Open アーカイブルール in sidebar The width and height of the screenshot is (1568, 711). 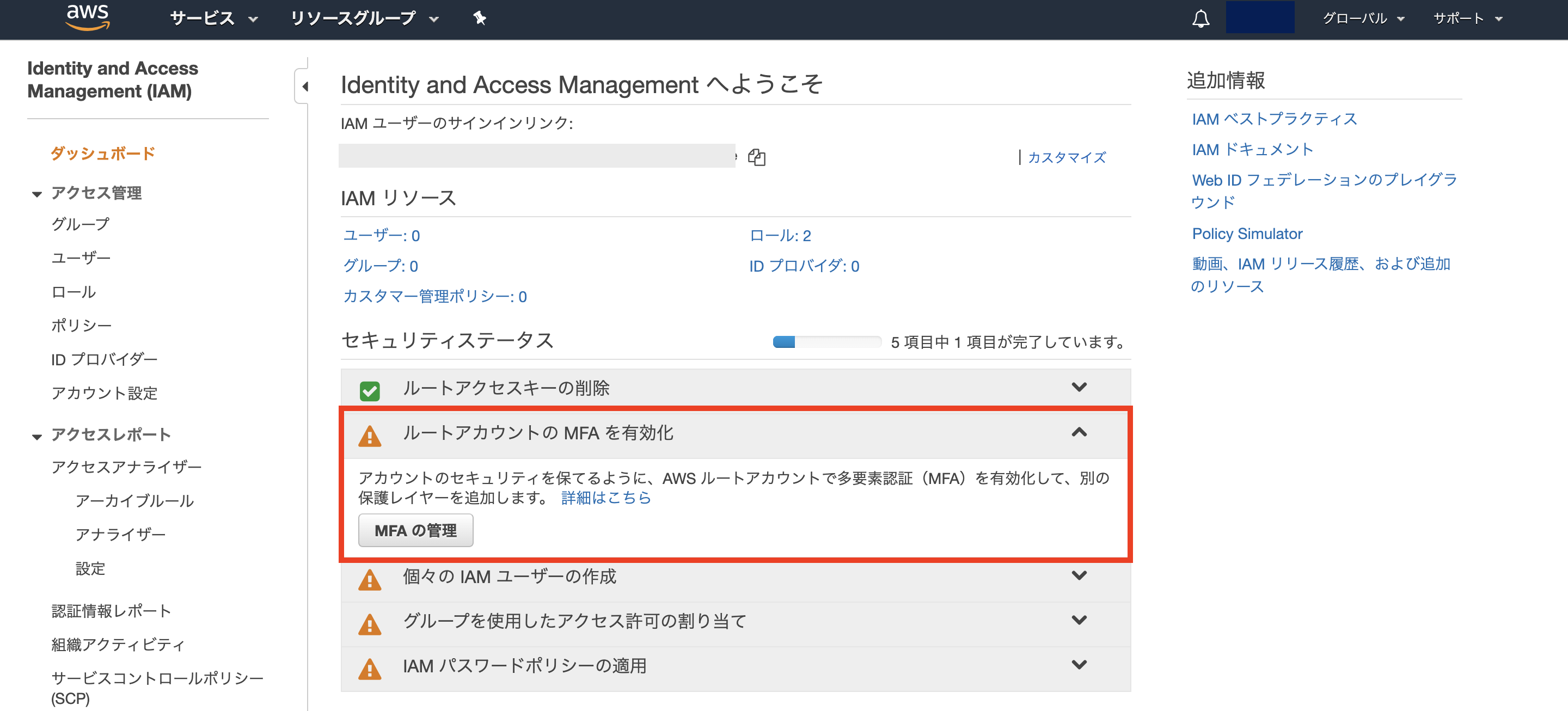tap(134, 500)
